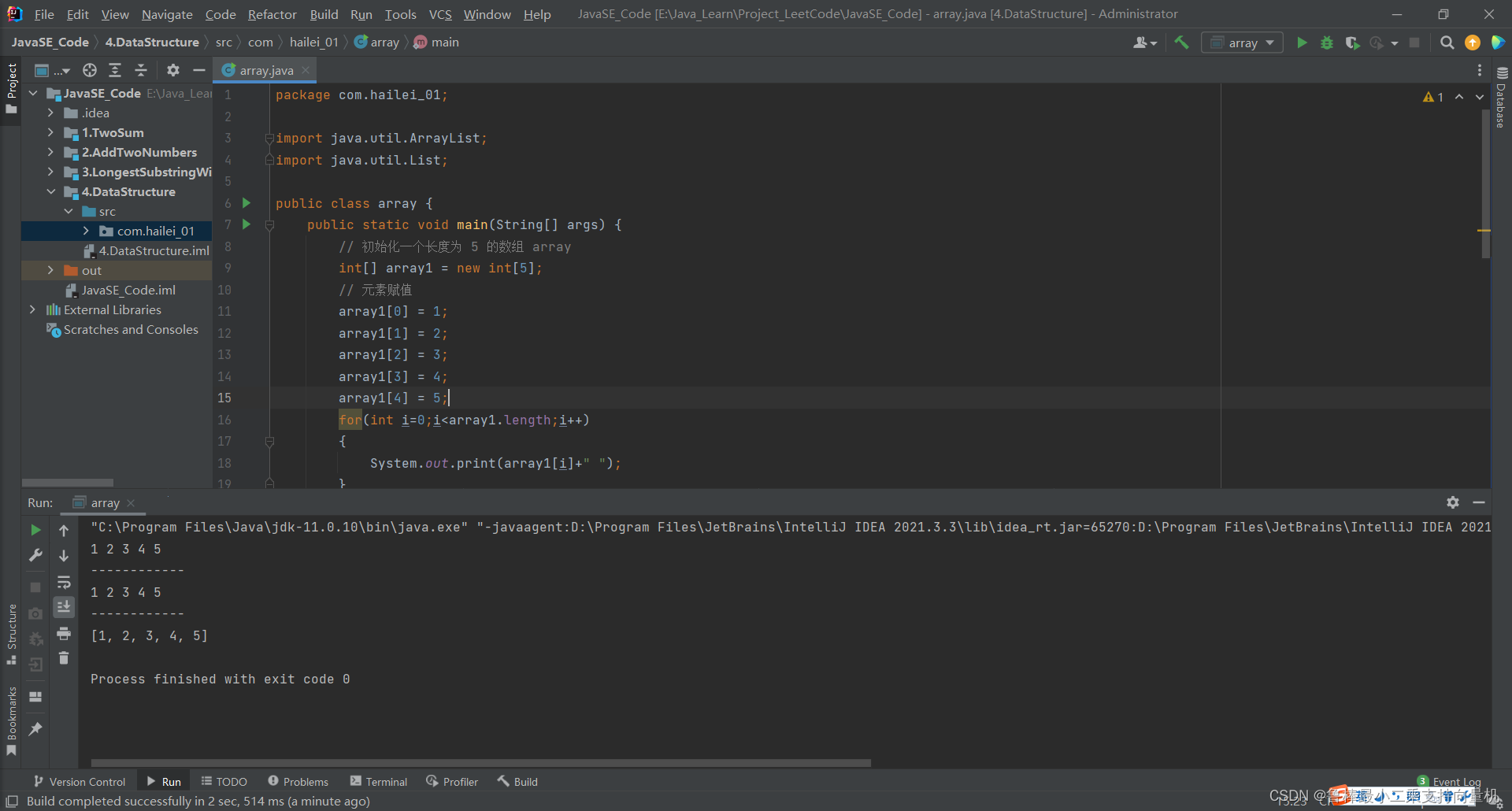Jump to next highlighted problem arrow
Image resolution: width=1512 pixels, height=811 pixels.
coord(1480,97)
